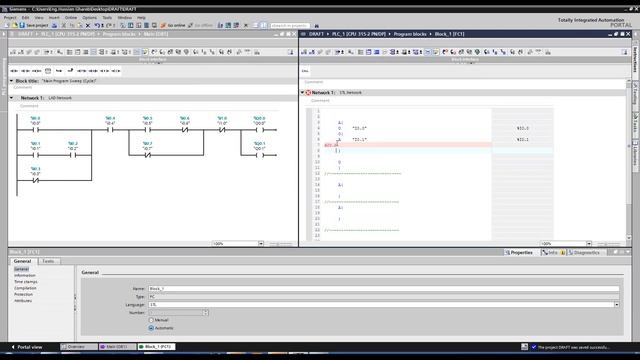Click the Number field stepper arrows
This screenshot has width=640, height=360.
[205, 313]
